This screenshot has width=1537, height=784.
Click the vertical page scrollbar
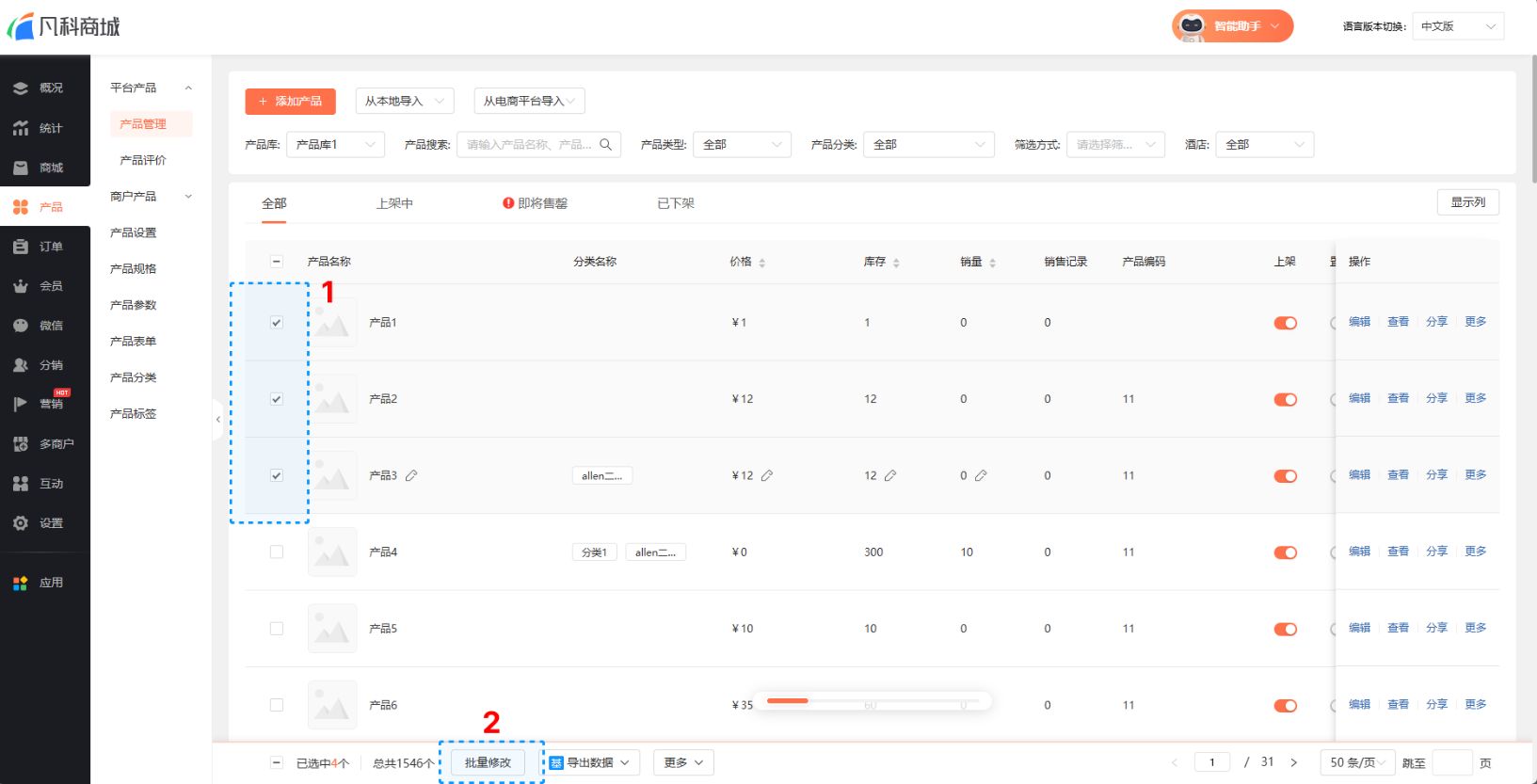(x=1533, y=118)
